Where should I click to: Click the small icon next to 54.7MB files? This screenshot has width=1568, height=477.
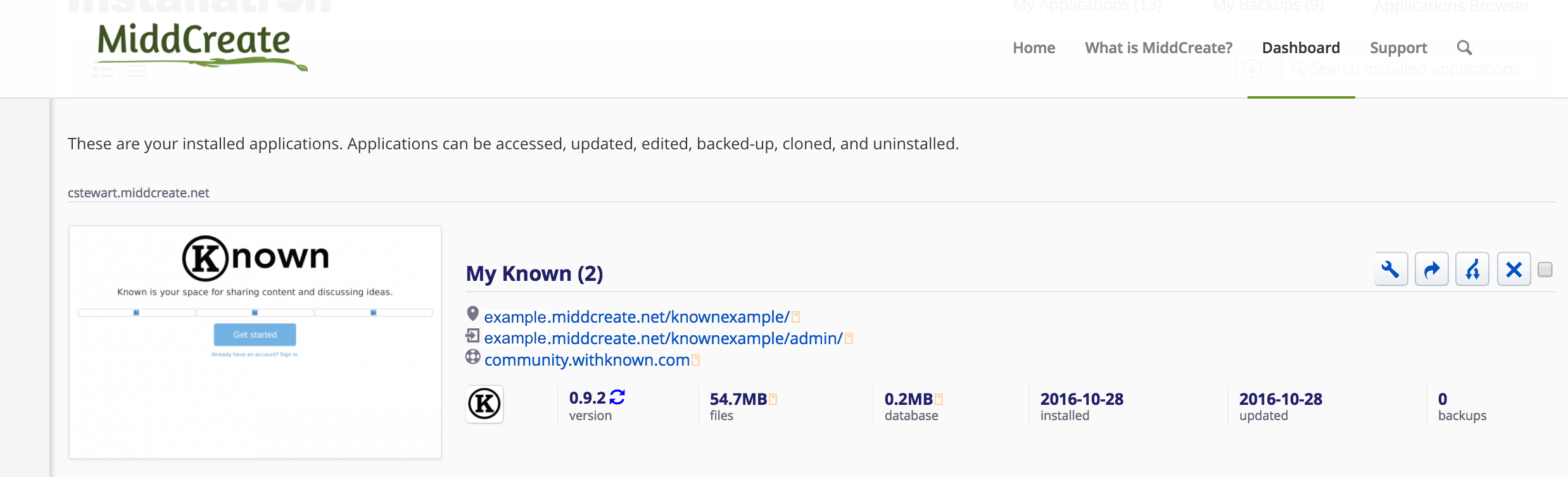point(773,399)
